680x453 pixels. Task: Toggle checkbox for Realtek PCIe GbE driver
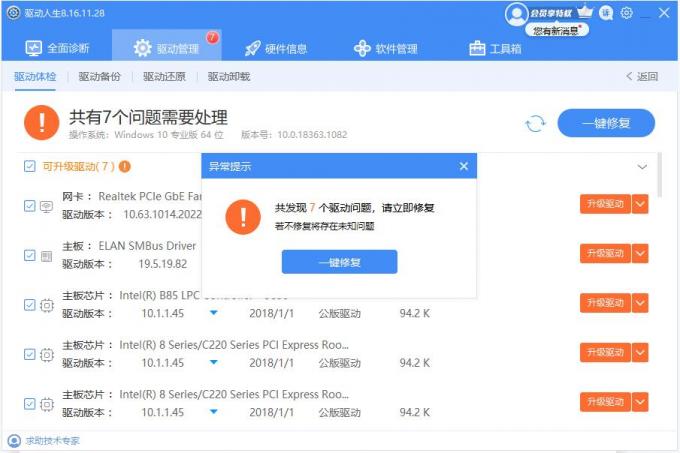pyautogui.click(x=29, y=206)
